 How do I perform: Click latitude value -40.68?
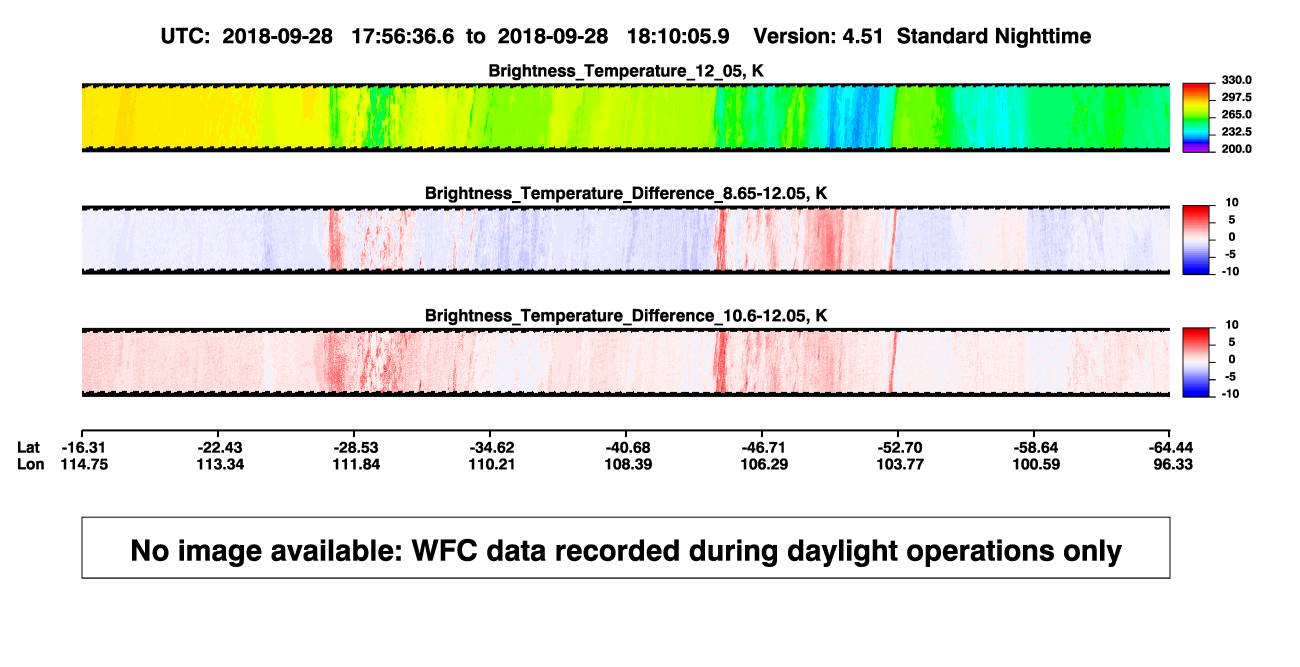click(630, 447)
